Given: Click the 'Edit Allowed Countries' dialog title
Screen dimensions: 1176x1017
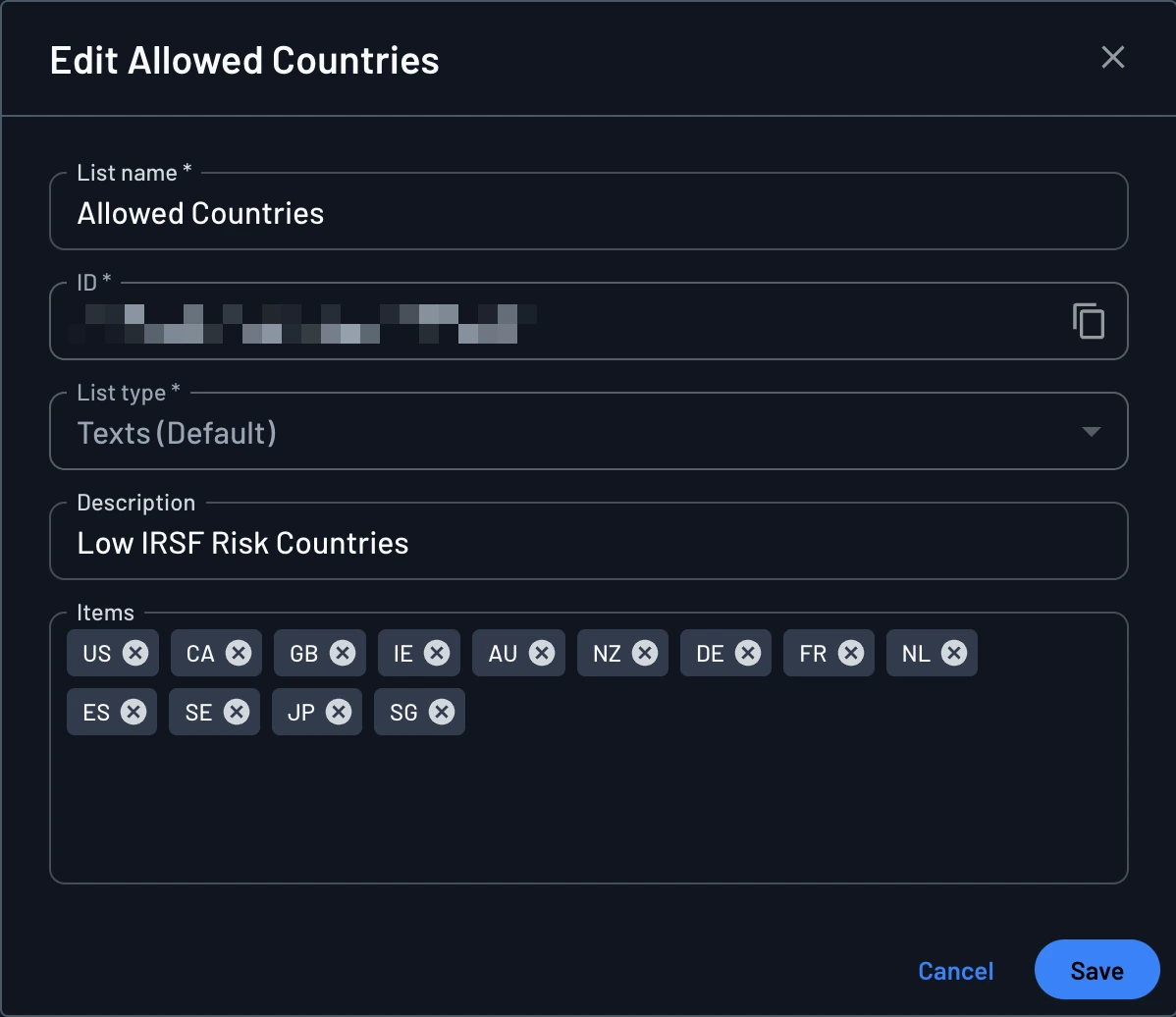Looking at the screenshot, I should 244,60.
